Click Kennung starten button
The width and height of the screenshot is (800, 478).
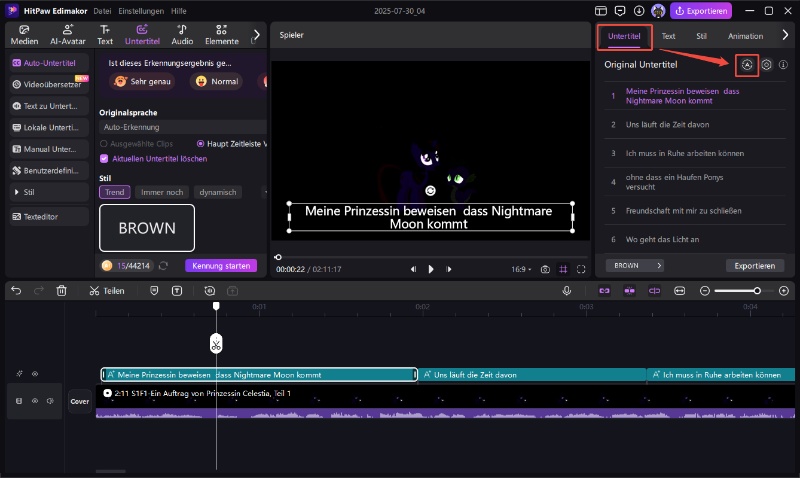pos(221,266)
